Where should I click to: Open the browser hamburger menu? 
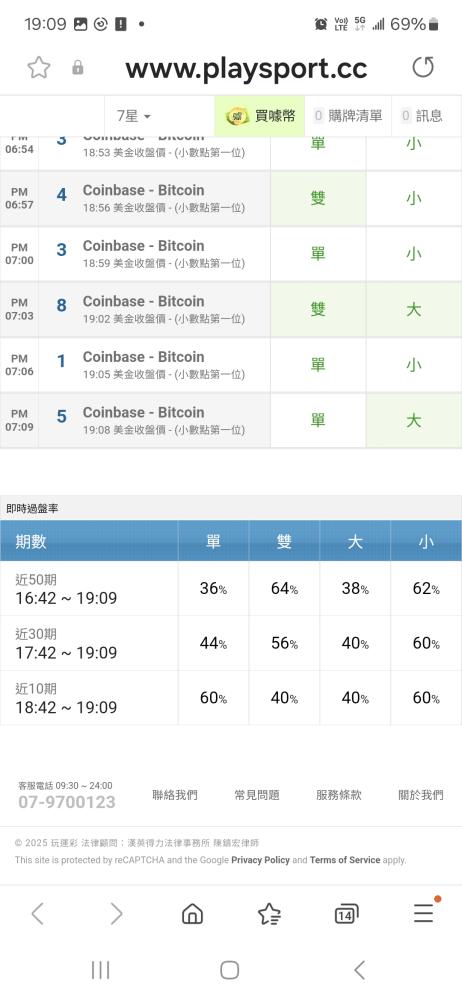point(424,912)
